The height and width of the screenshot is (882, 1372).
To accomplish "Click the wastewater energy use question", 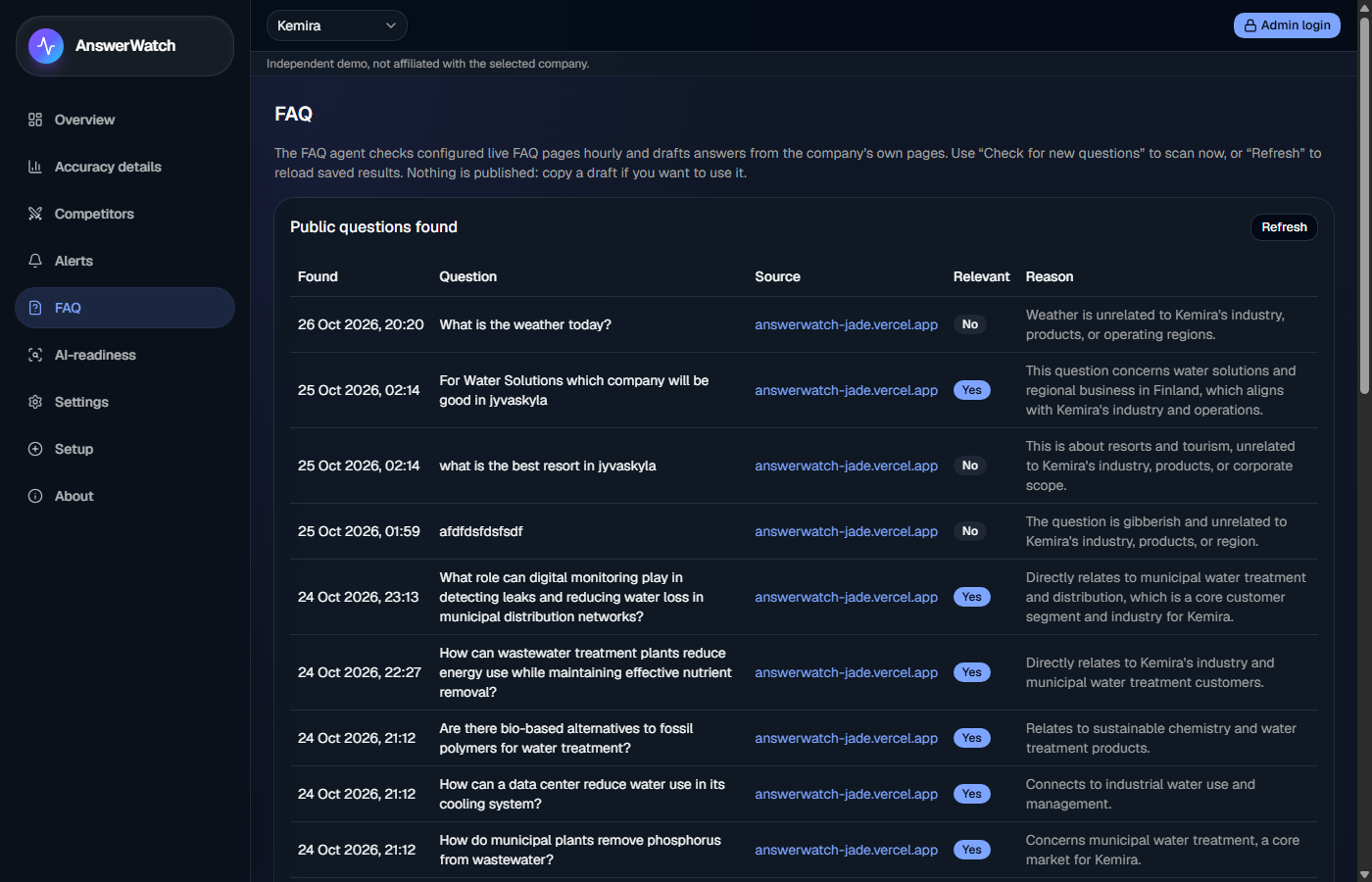I will (586, 672).
